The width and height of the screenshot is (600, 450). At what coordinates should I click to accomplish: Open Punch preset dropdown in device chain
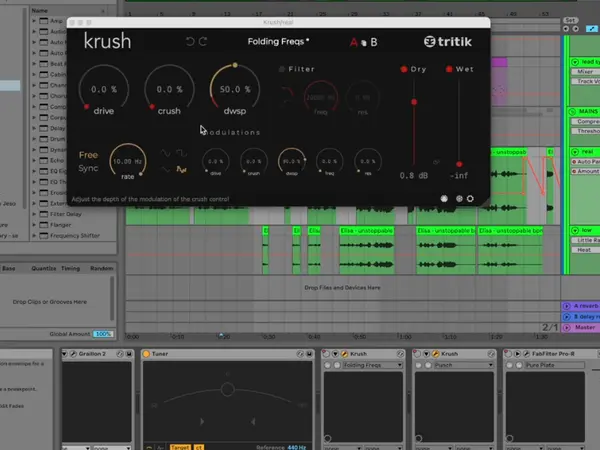pyautogui.click(x=464, y=365)
